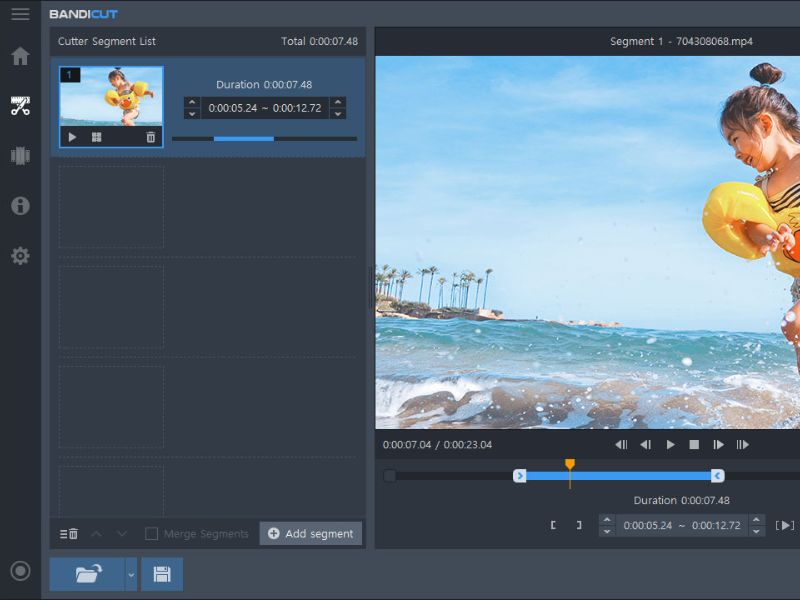
Task: Open the Information sidebar icon
Action: [20, 206]
